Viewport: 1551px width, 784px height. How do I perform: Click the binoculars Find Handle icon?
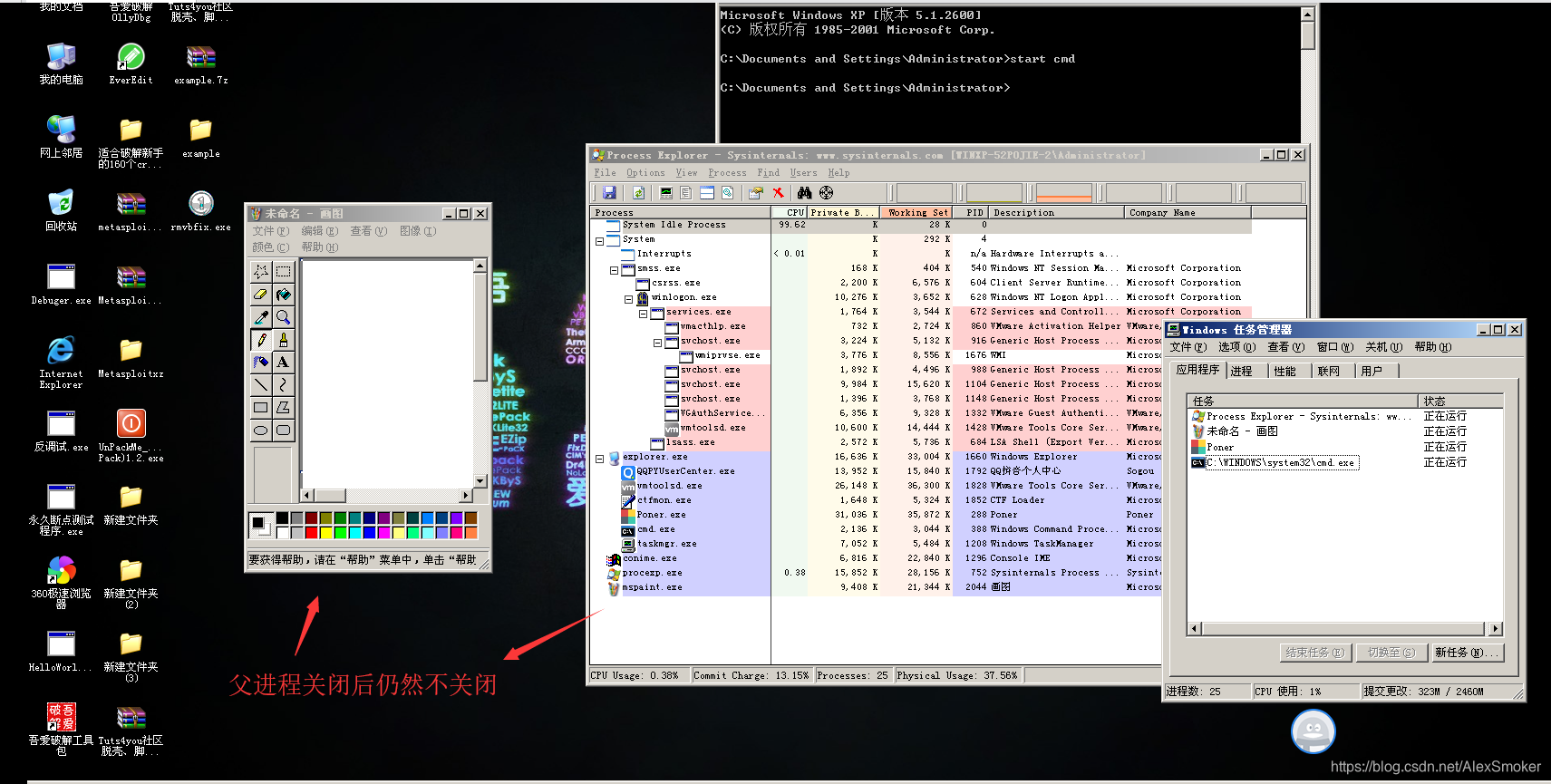click(x=804, y=192)
